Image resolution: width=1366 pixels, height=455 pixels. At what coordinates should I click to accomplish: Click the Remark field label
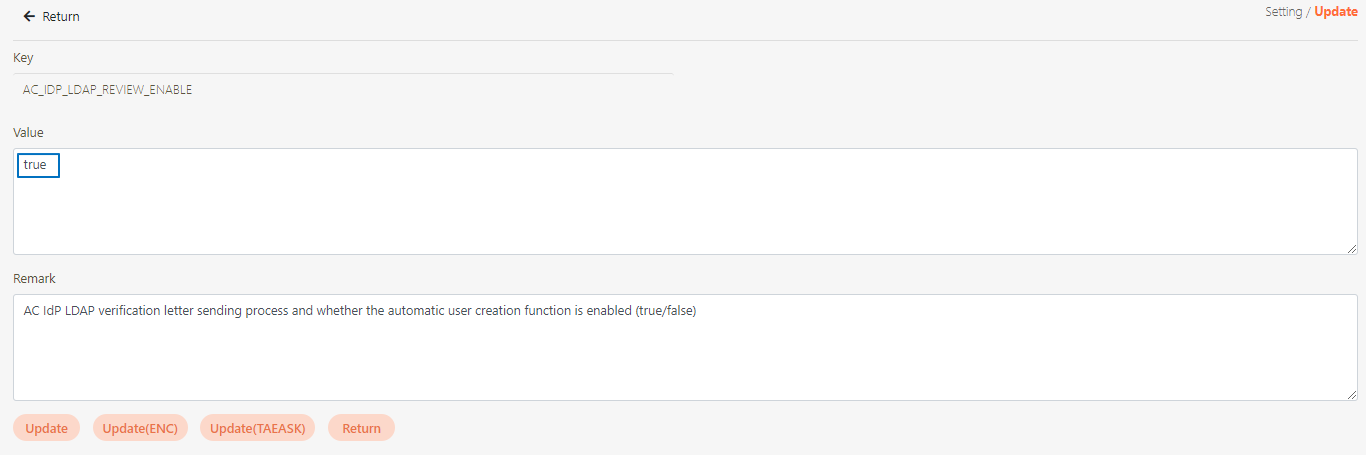[34, 278]
